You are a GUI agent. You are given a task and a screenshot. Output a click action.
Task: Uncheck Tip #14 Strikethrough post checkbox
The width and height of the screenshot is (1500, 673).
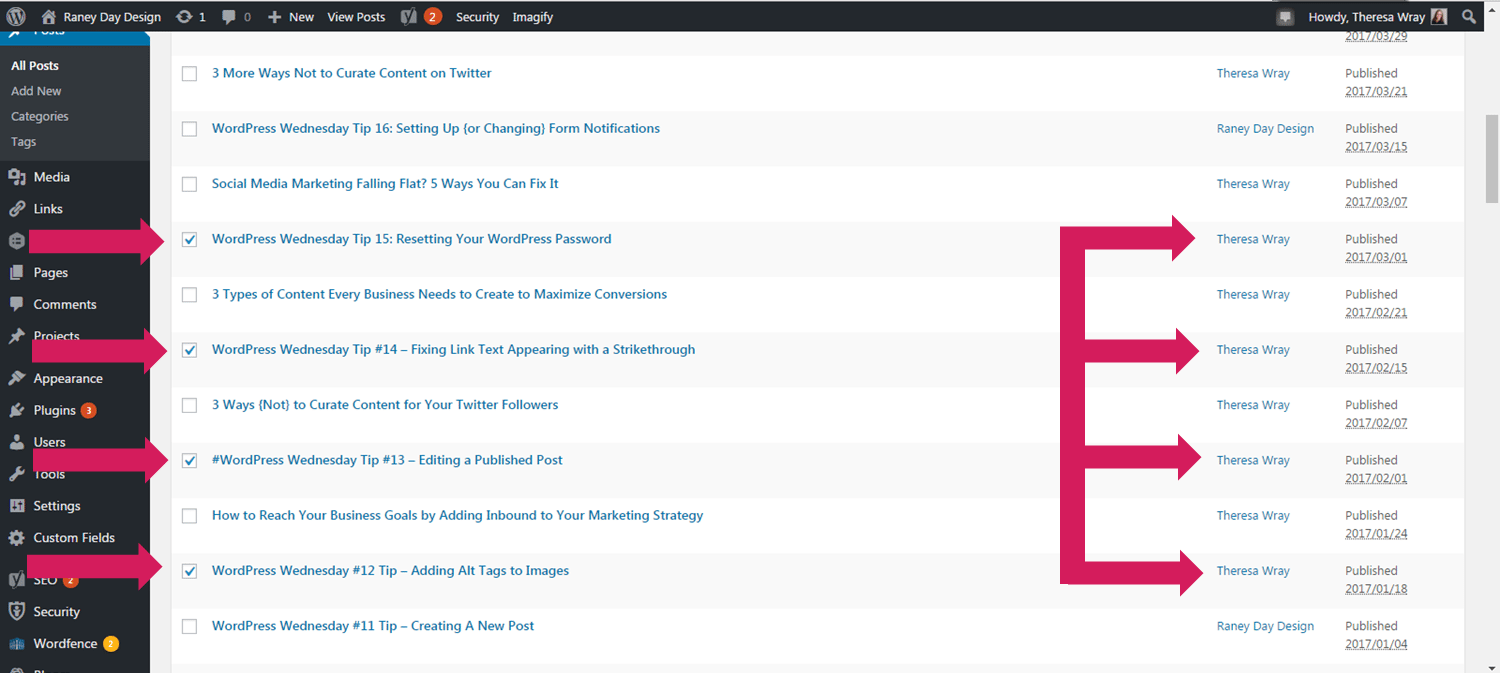point(190,350)
